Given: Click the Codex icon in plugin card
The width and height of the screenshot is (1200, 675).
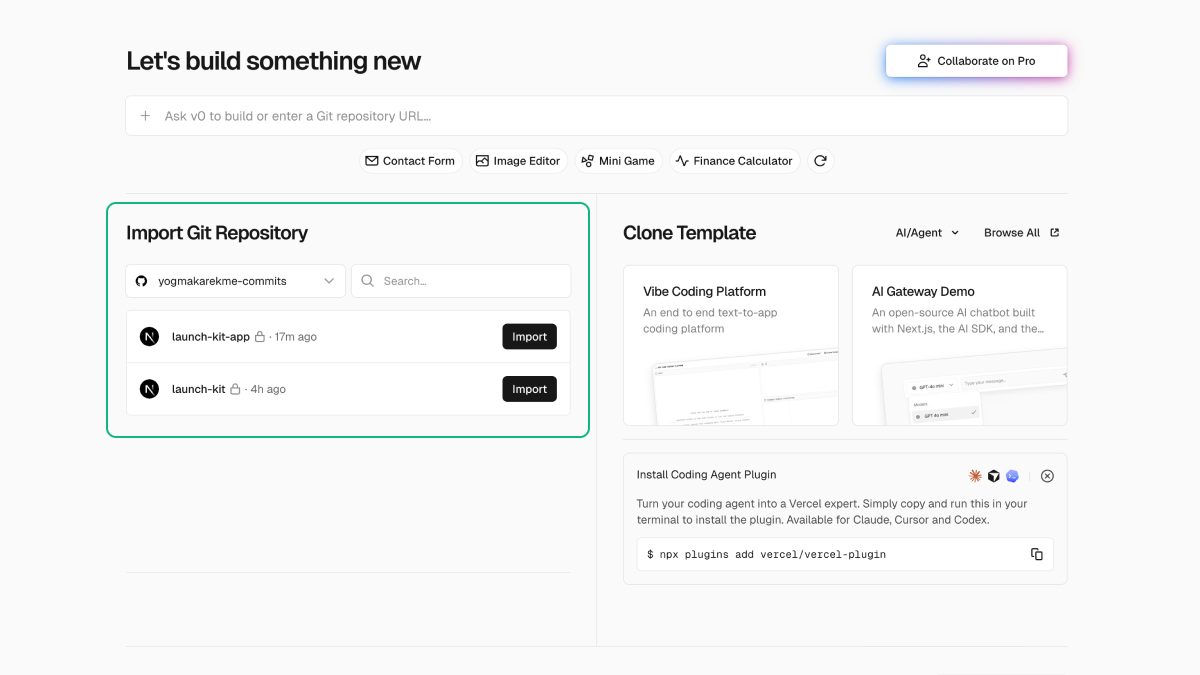Looking at the screenshot, I should click(x=1012, y=476).
